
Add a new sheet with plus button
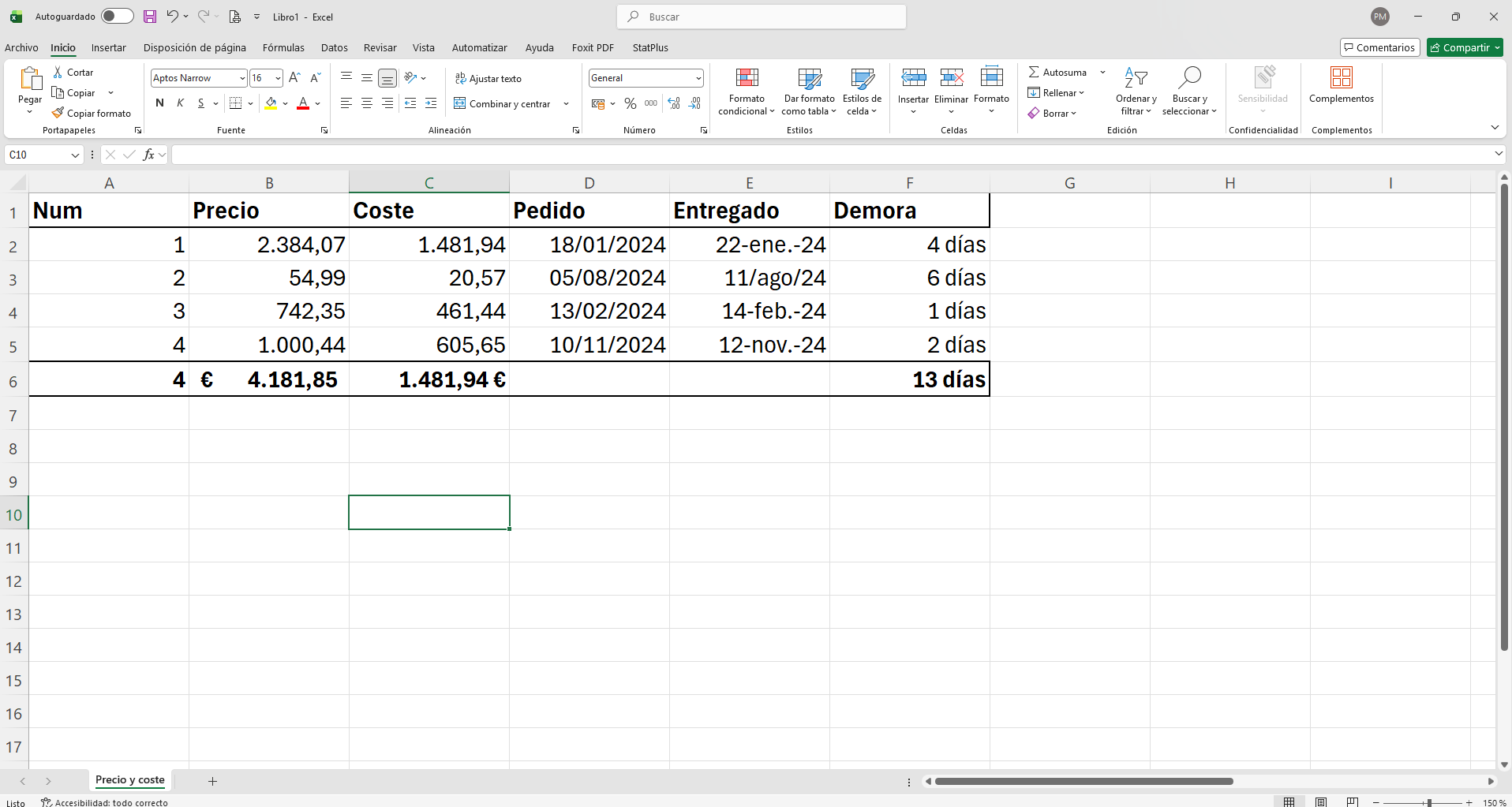[x=212, y=781]
